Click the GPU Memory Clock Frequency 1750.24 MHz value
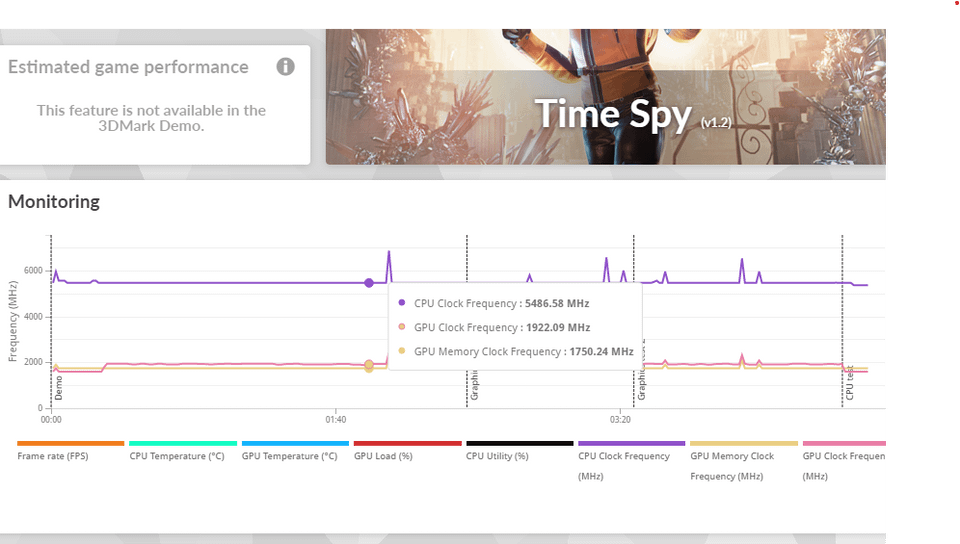 click(601, 352)
